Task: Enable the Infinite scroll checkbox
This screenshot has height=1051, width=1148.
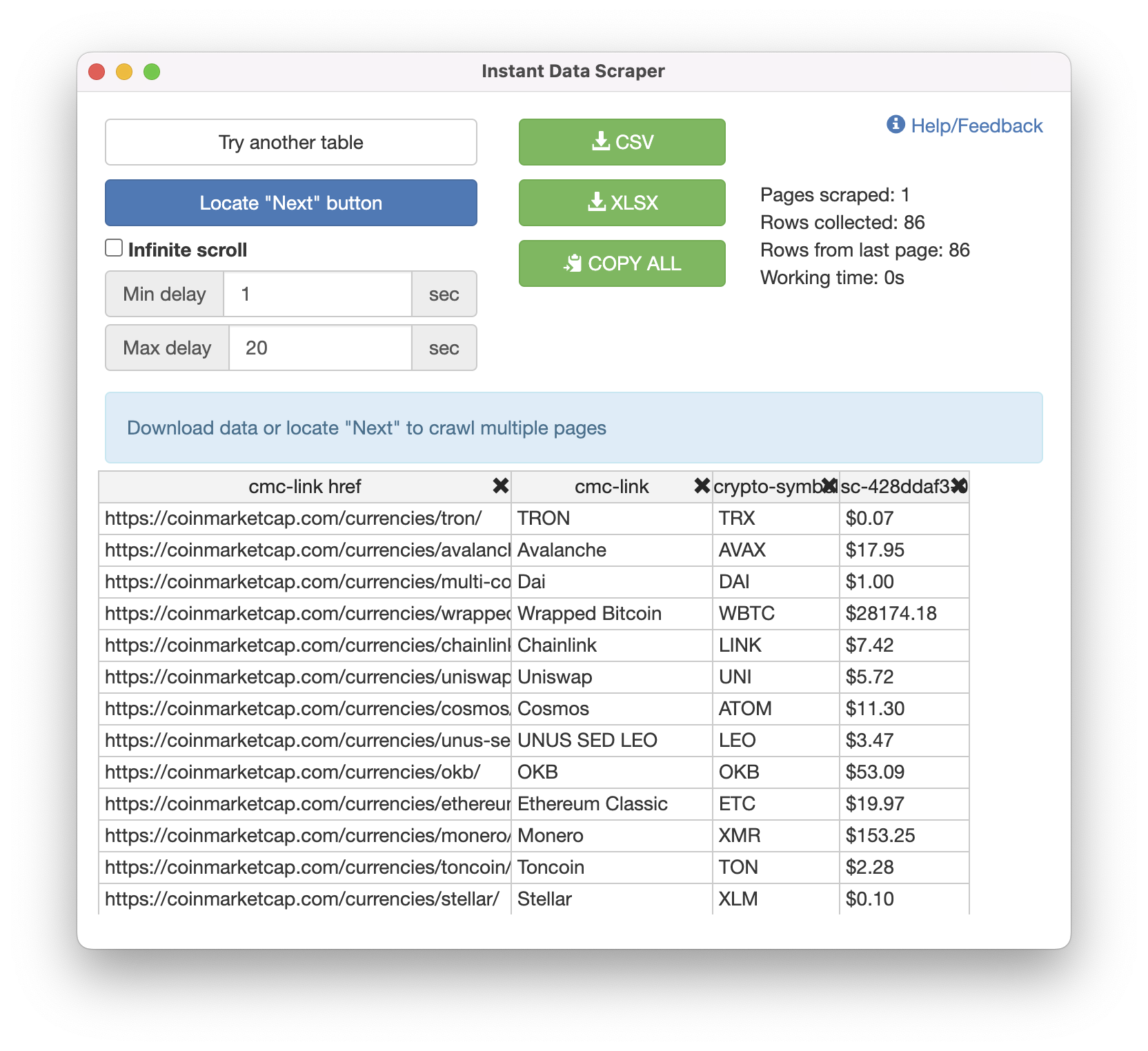Action: (x=114, y=248)
